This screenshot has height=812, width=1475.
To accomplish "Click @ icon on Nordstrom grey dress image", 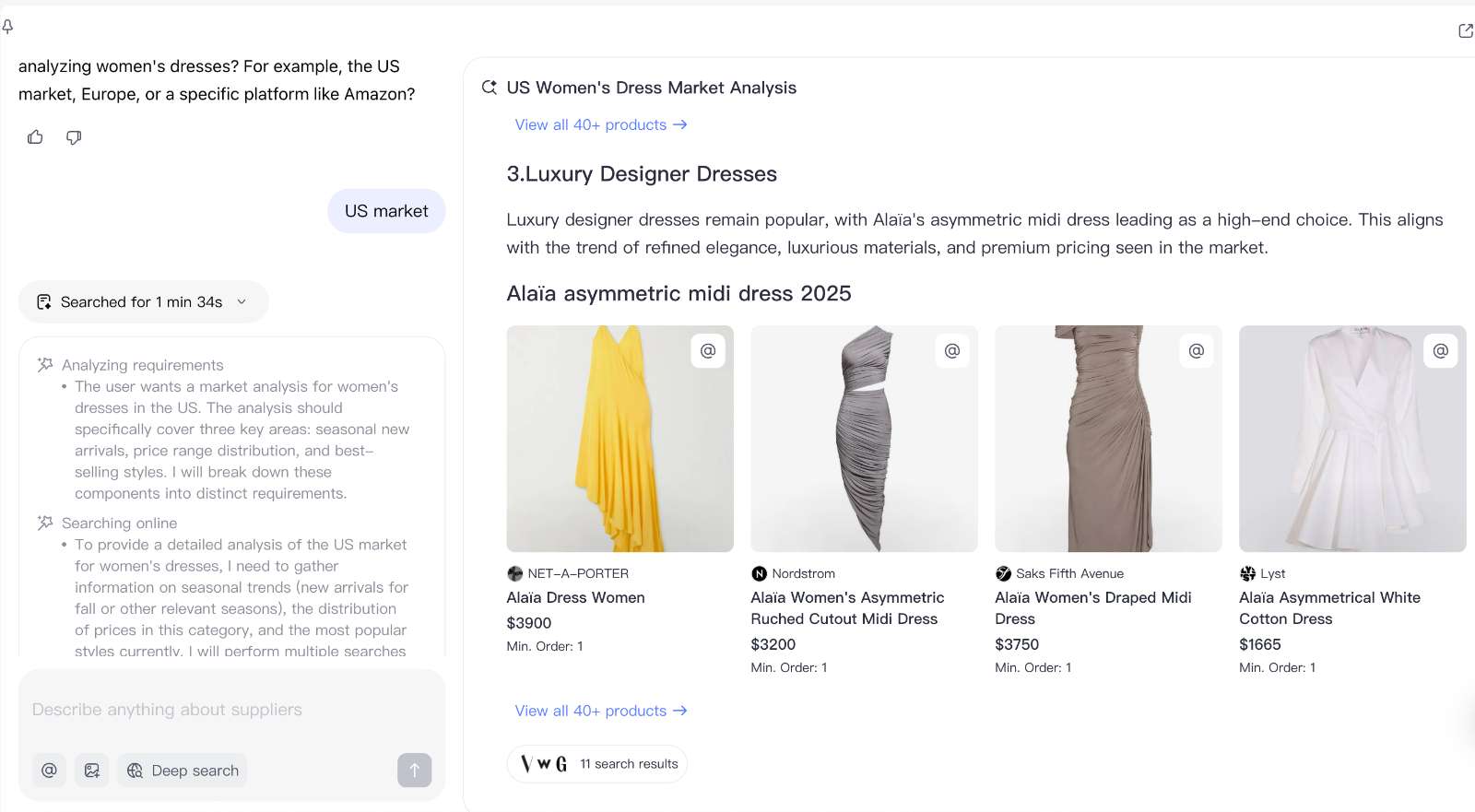I will pyautogui.click(x=952, y=350).
